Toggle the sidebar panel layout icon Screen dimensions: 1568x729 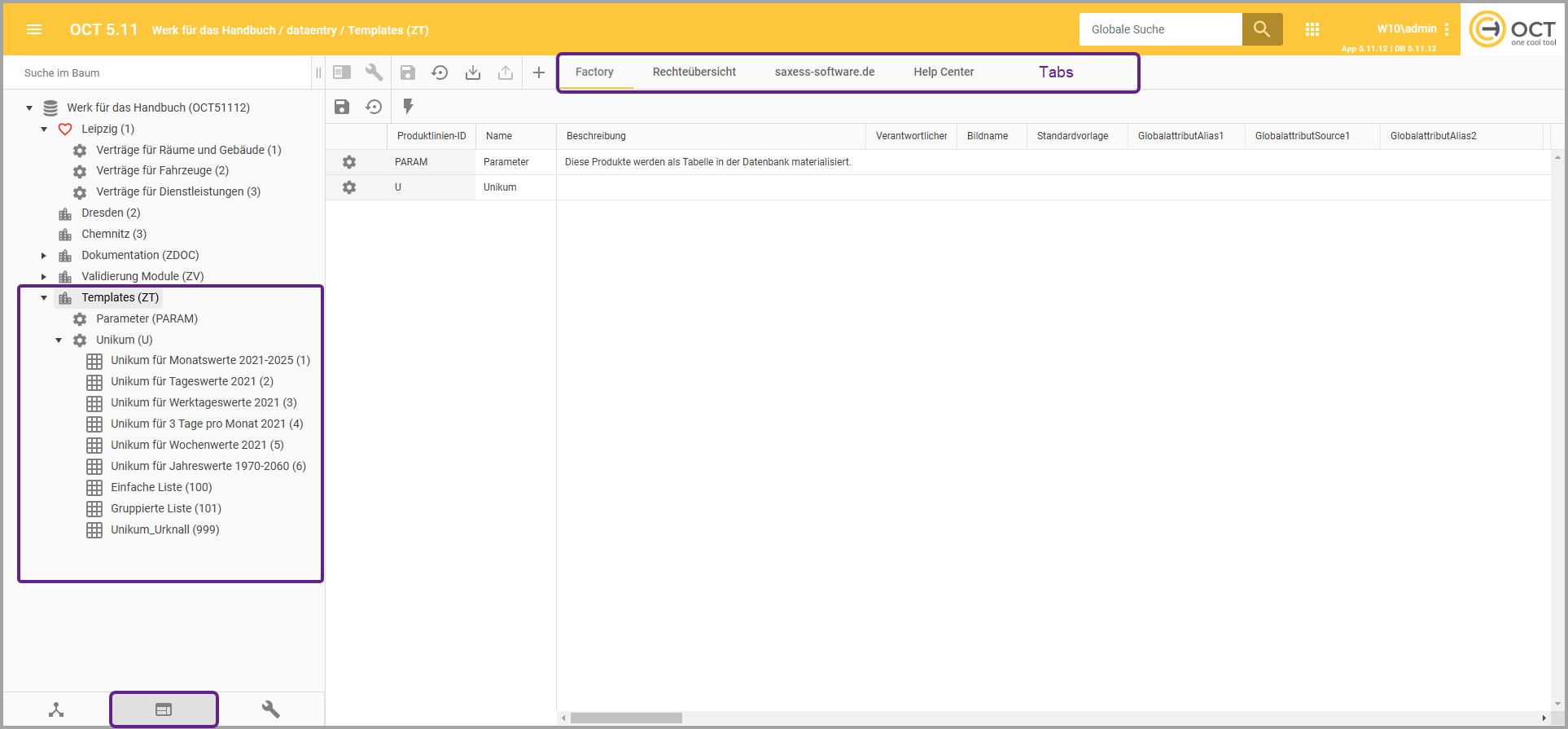click(x=342, y=72)
